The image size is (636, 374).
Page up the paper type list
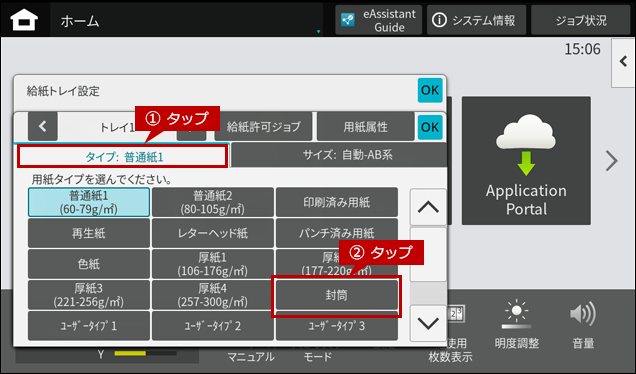click(x=428, y=207)
